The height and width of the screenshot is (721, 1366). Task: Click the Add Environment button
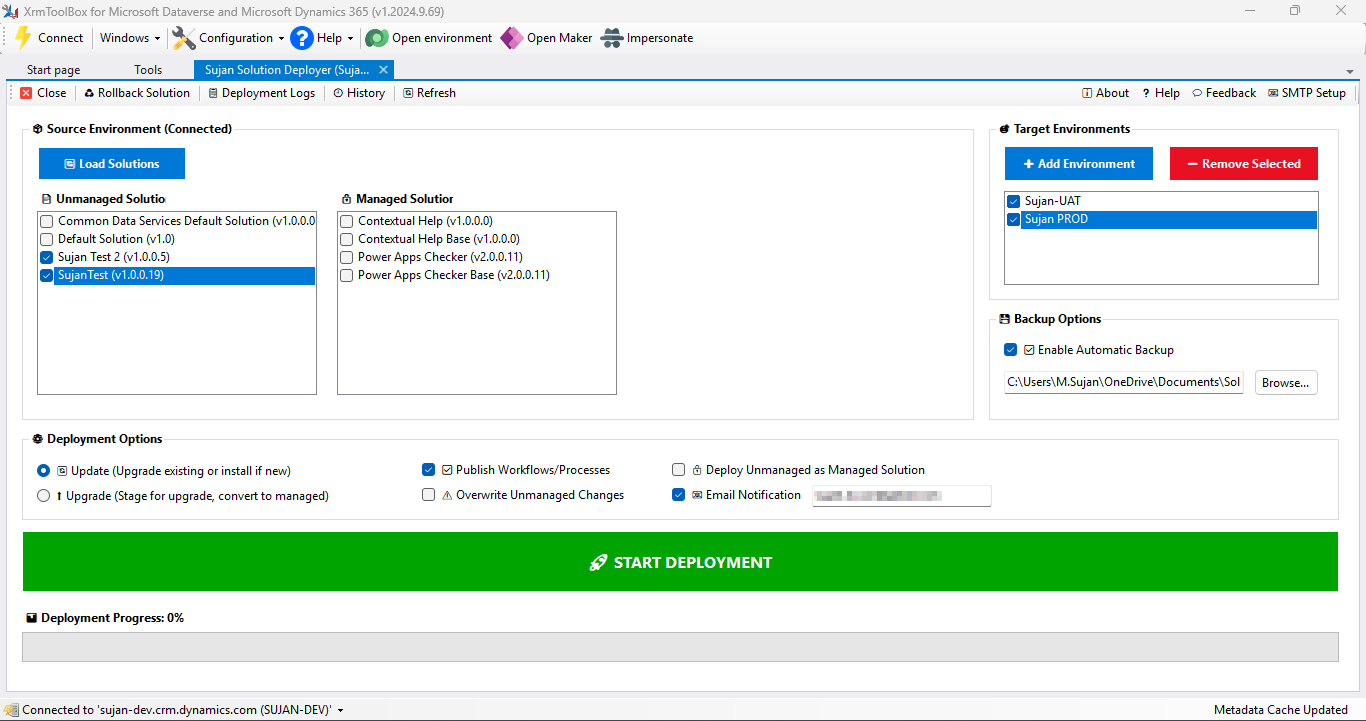click(x=1079, y=164)
